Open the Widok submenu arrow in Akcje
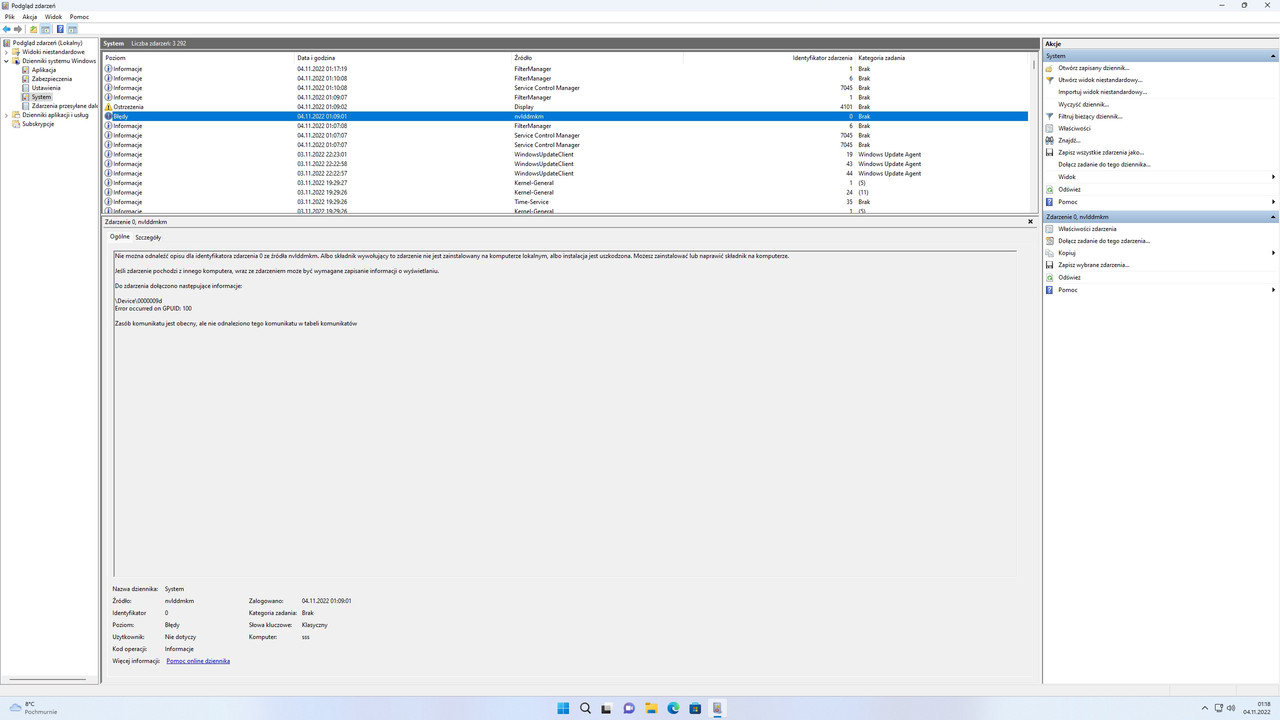1280x720 pixels. [x=1273, y=177]
